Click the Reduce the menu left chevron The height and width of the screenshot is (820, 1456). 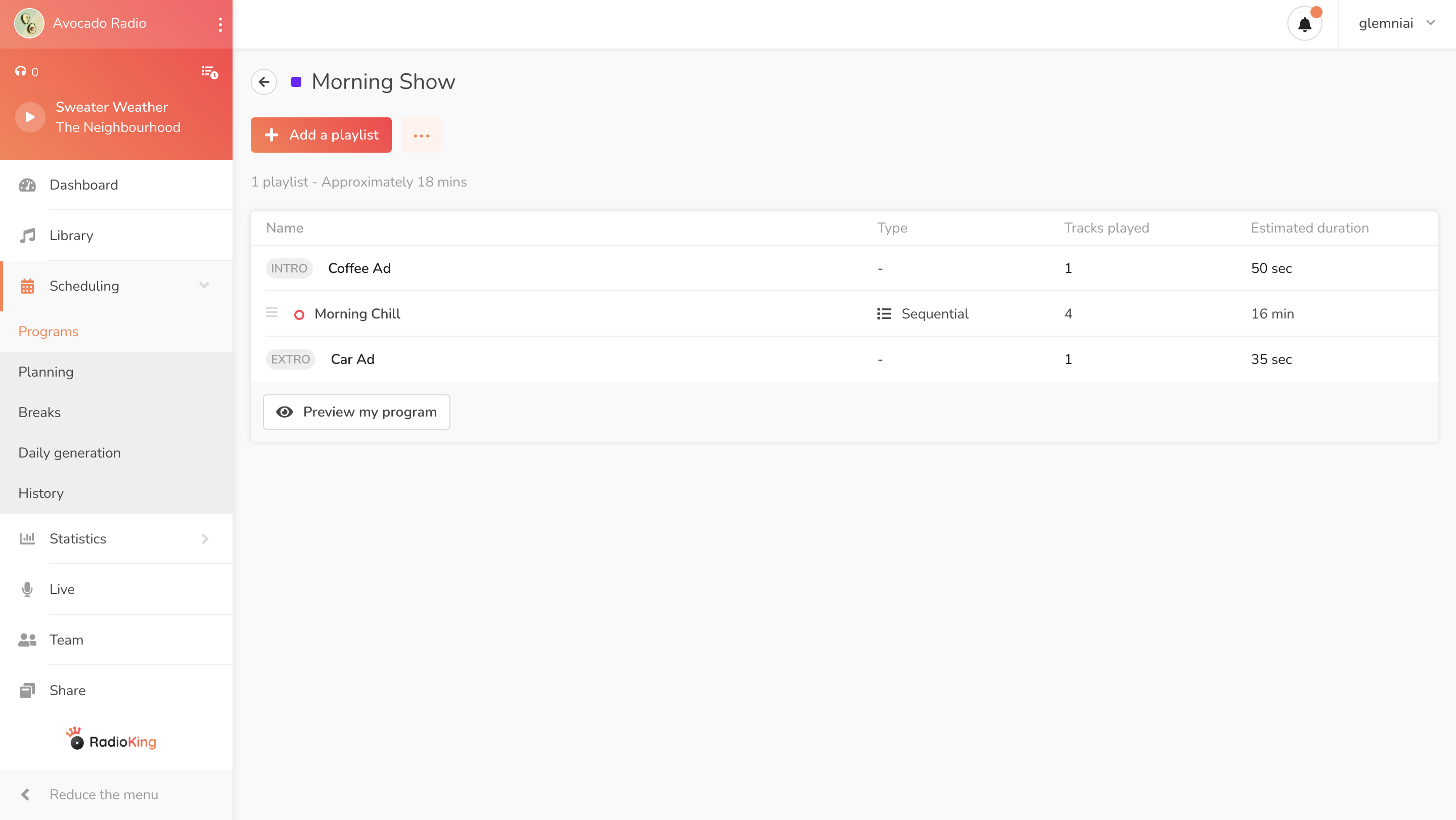[25, 795]
